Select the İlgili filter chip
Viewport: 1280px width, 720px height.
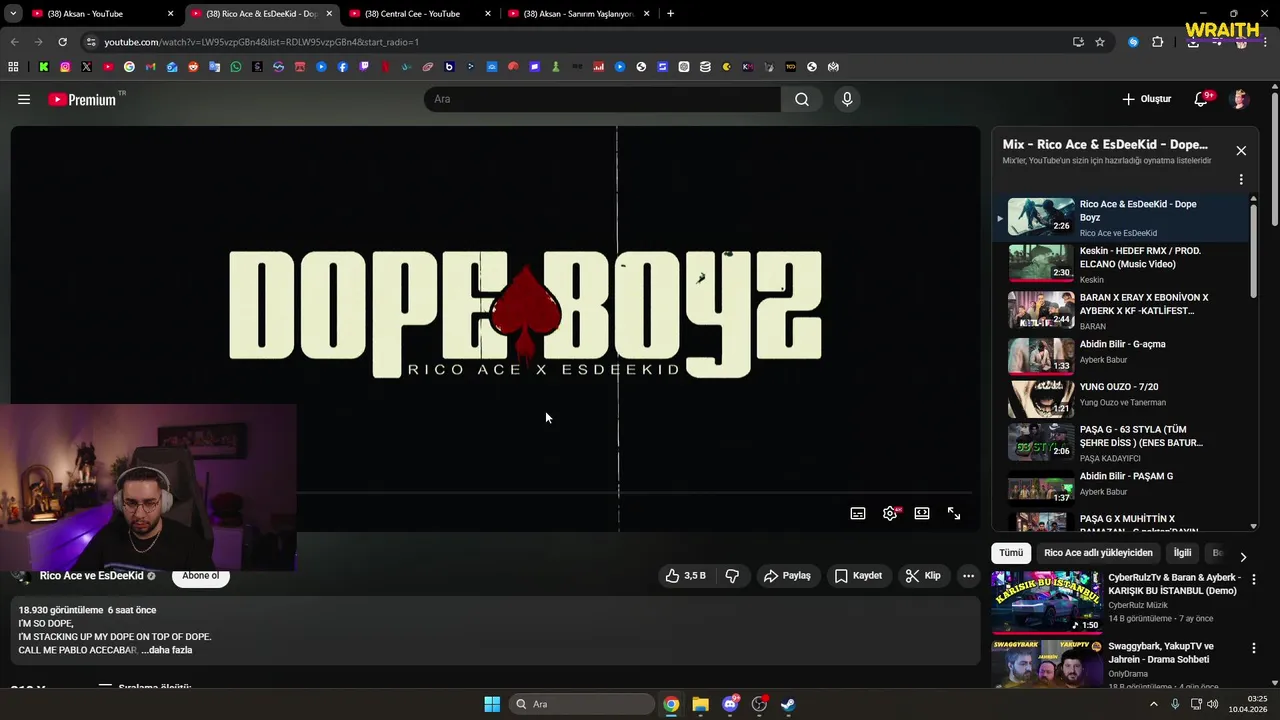[1182, 553]
